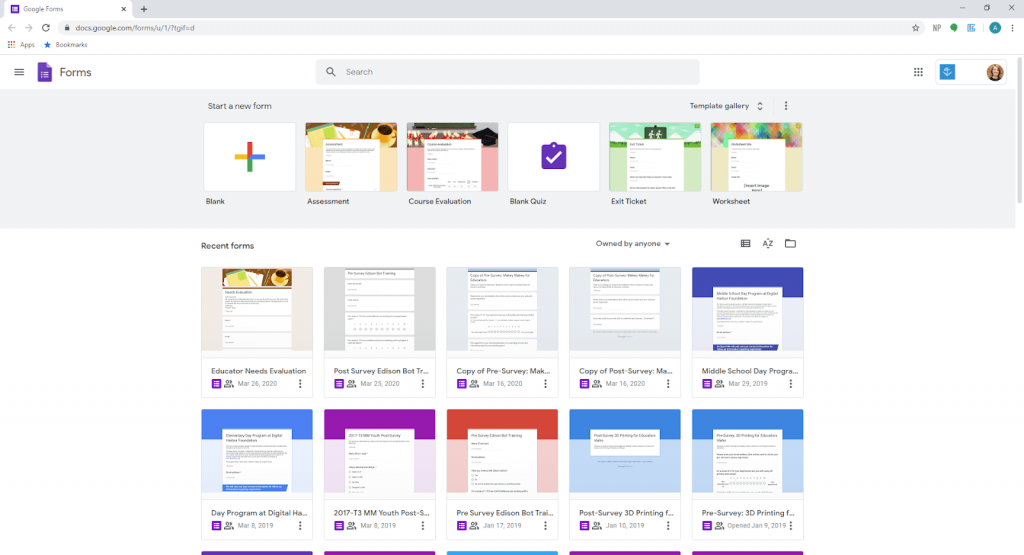
Task: Open the Day Program at Digital Harbor form
Action: pos(257,474)
